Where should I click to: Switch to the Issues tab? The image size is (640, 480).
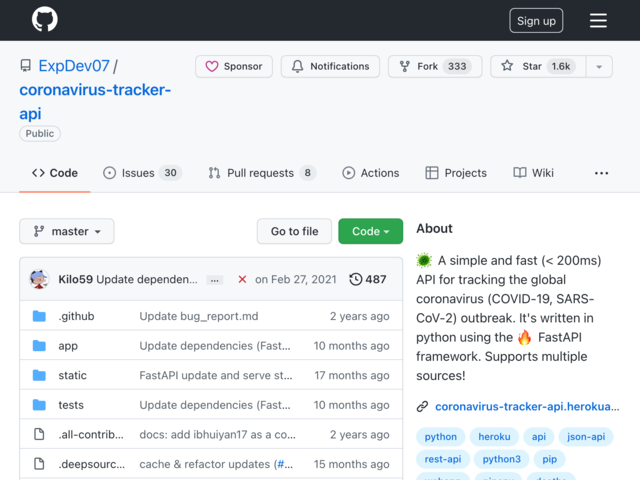142,173
